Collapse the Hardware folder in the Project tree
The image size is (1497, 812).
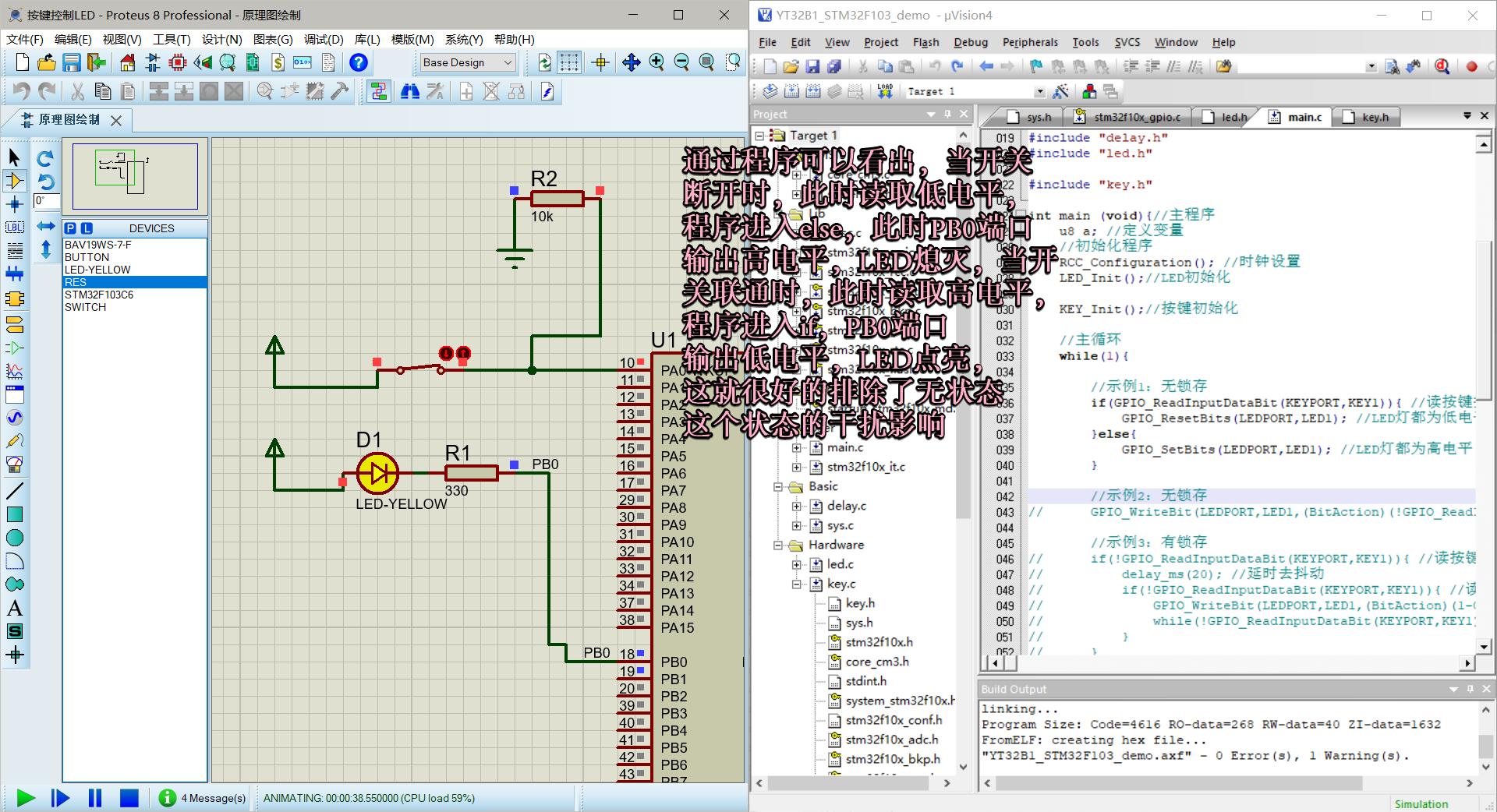779,545
